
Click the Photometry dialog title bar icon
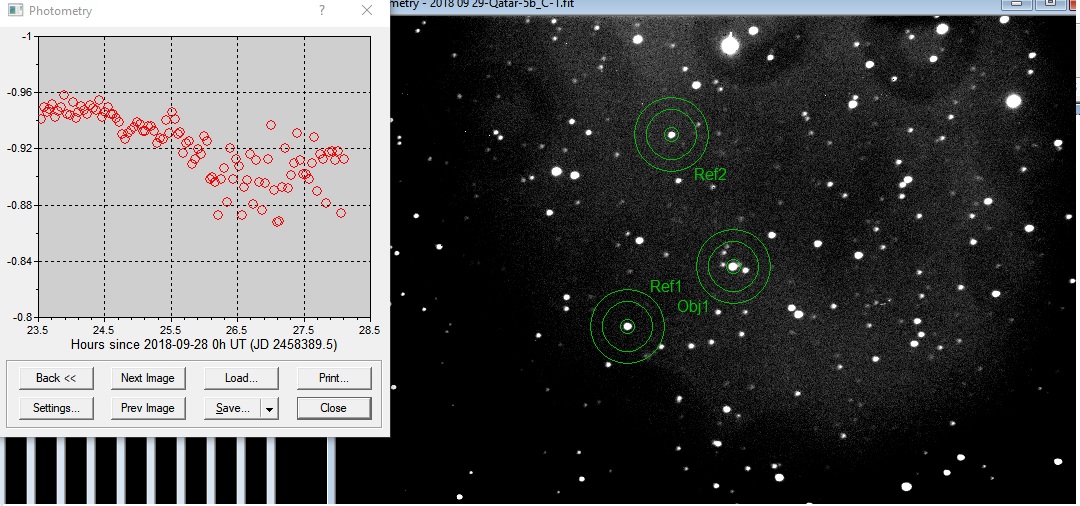point(14,11)
